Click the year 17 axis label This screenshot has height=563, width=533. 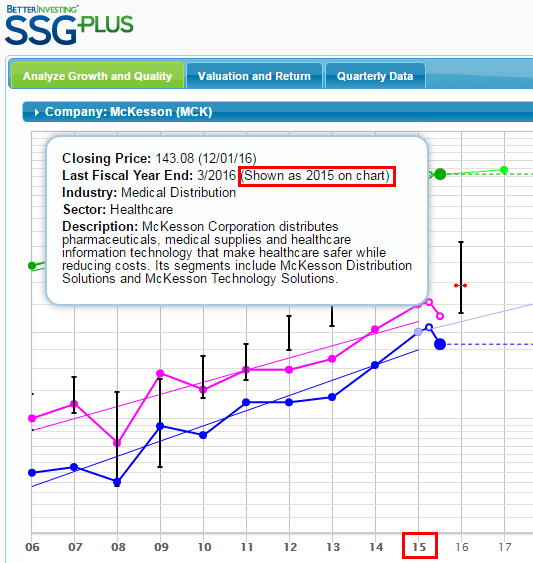pyautogui.click(x=505, y=547)
